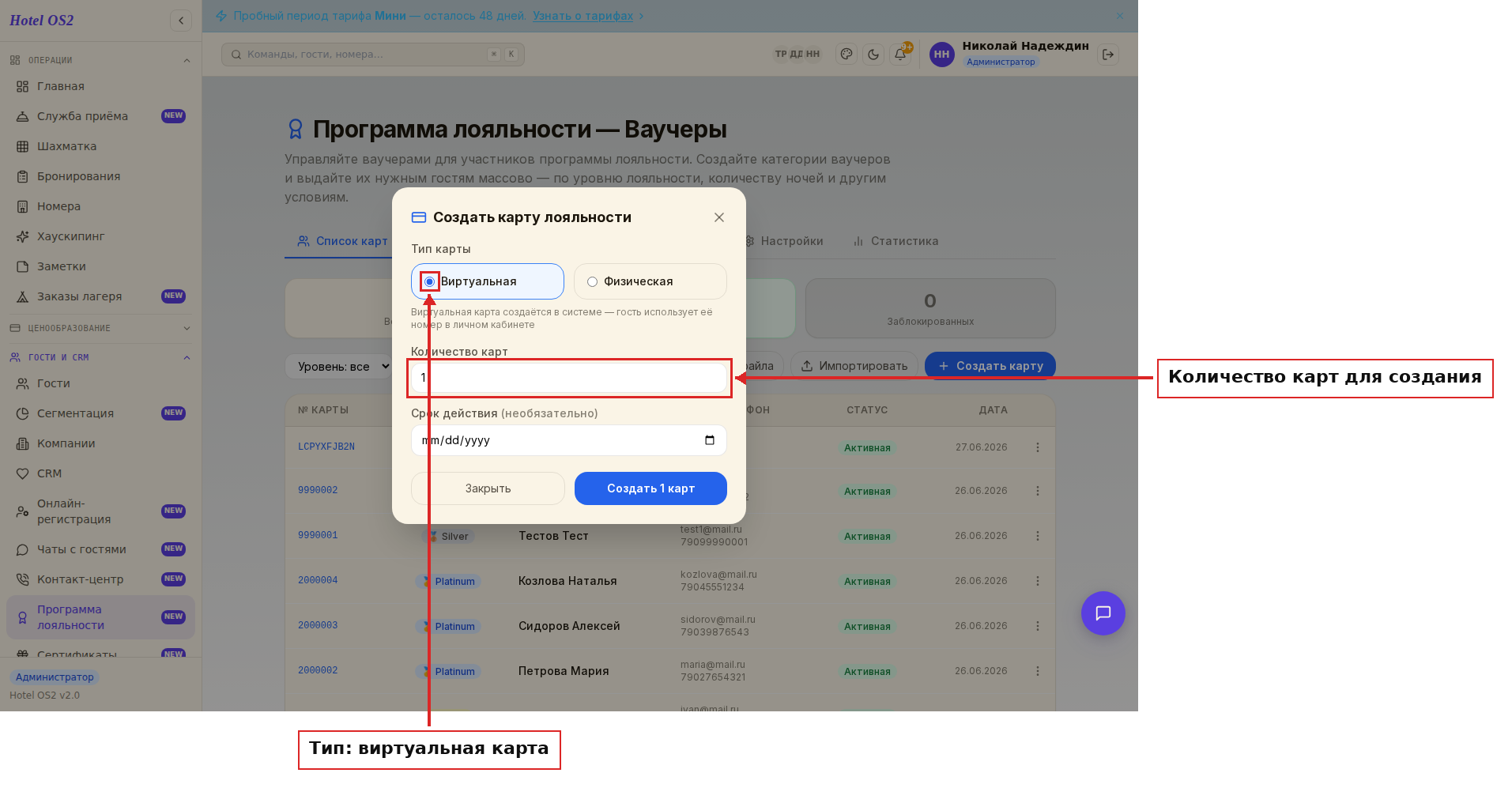Open the date picker calendar icon
1512x788 pixels.
tap(710, 440)
